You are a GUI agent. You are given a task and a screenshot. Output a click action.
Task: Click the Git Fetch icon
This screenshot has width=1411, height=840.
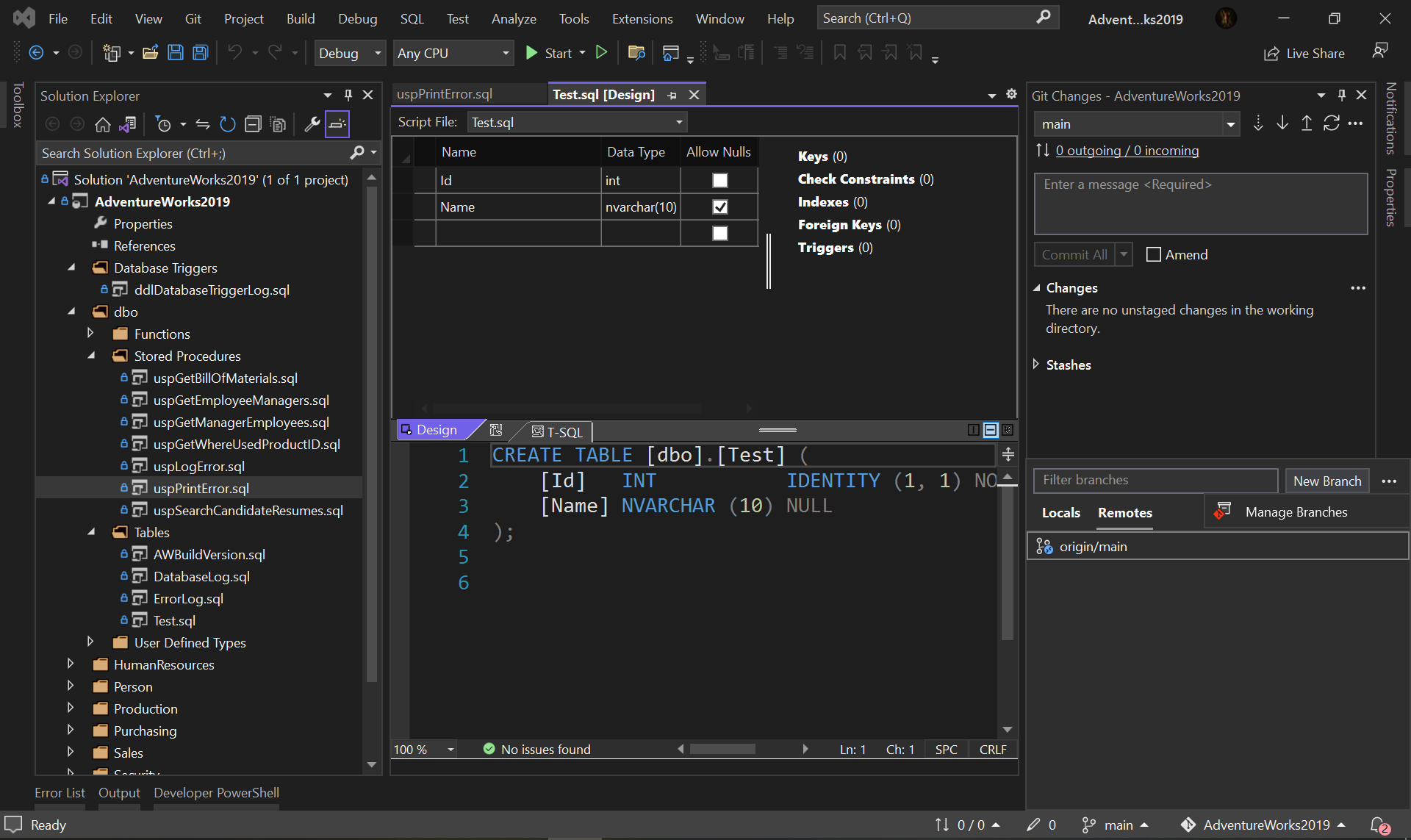pos(1258,123)
